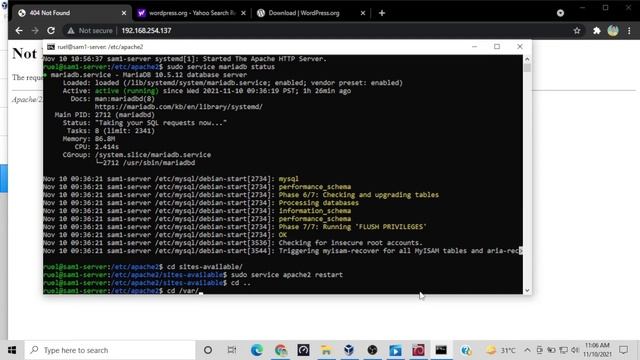The width and height of the screenshot is (640, 360).
Task: Open the notification center
Action: point(623,350)
